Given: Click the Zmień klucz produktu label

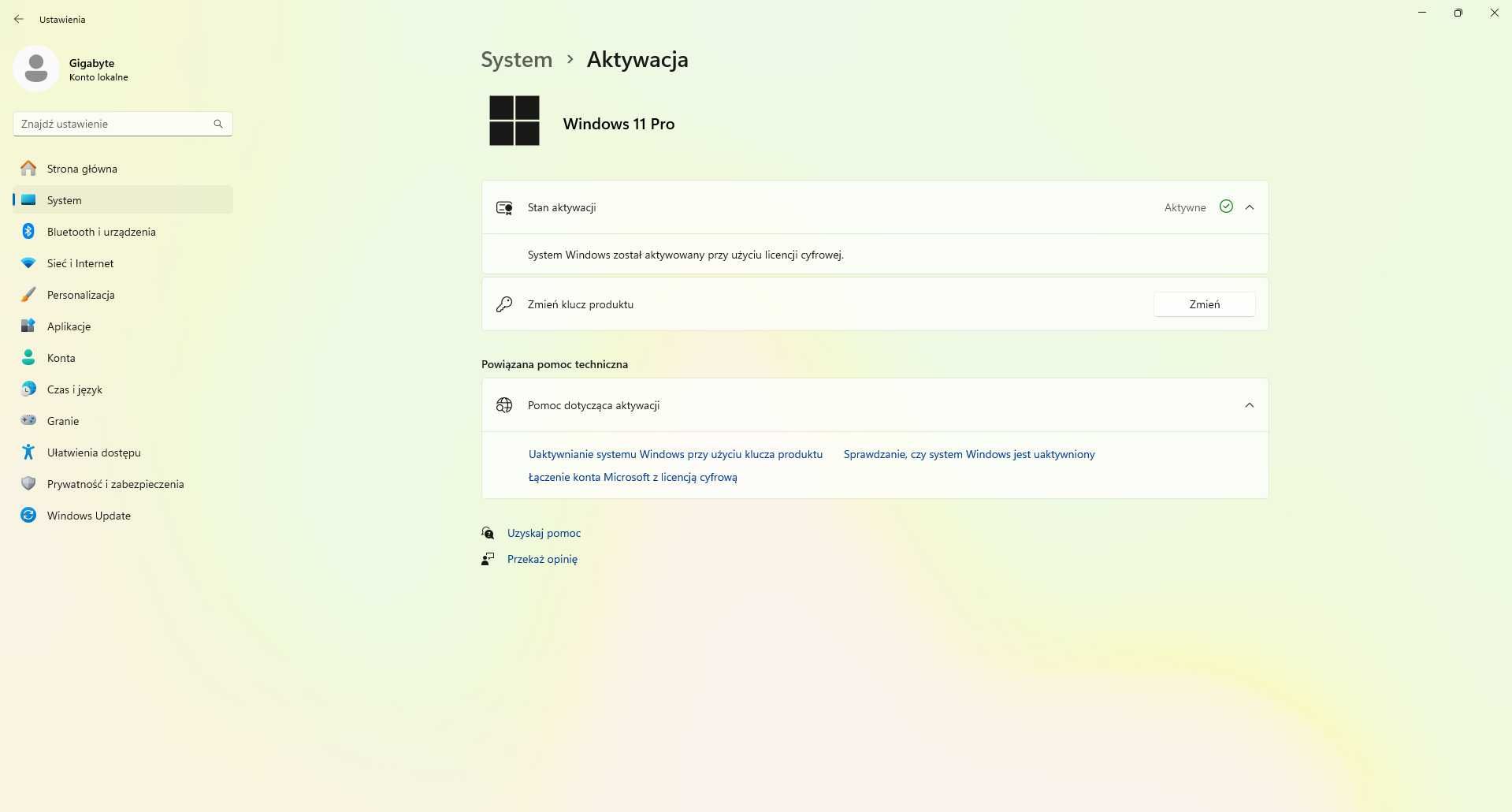Looking at the screenshot, I should pyautogui.click(x=580, y=304).
